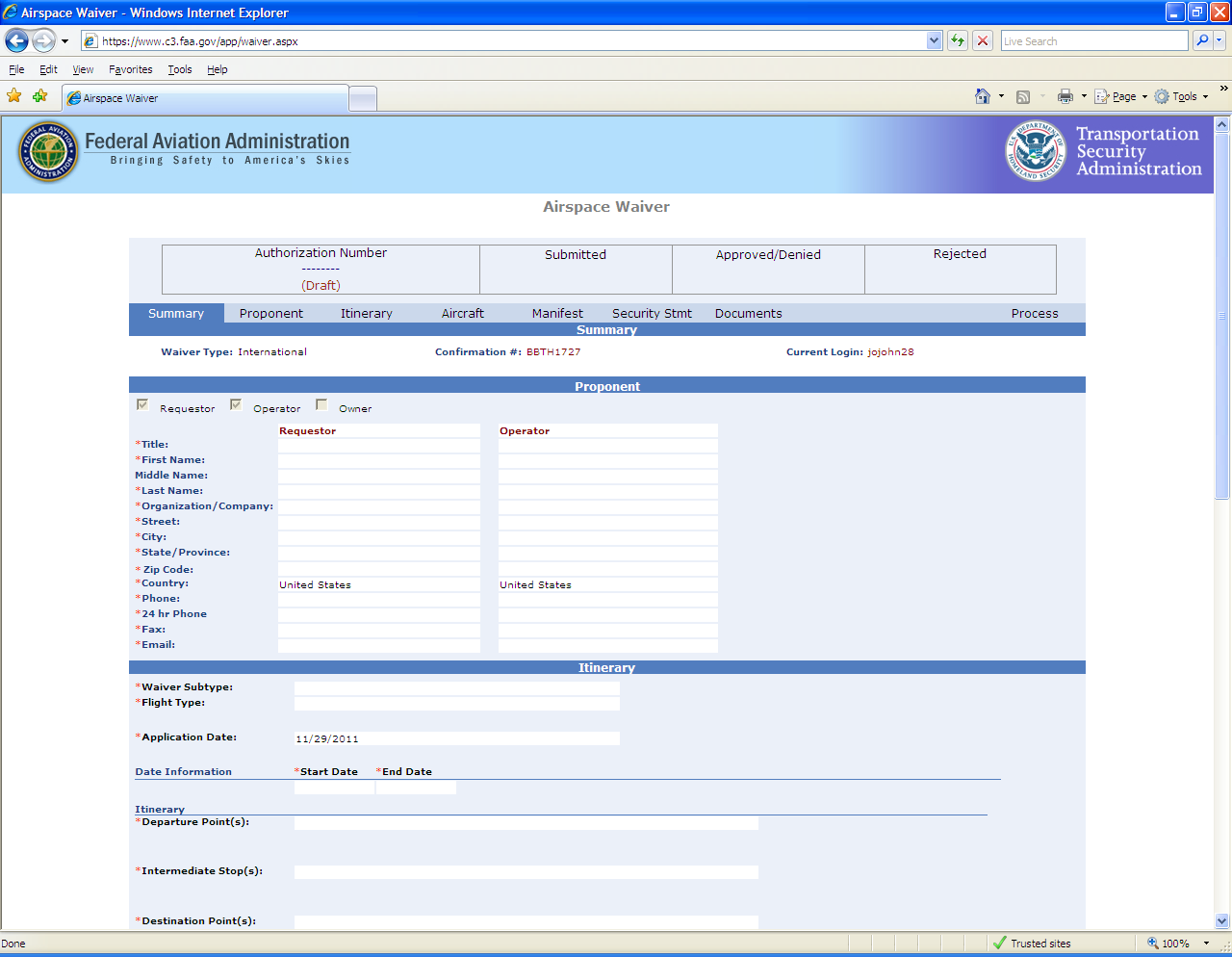Open a new browser tab
Image resolution: width=1232 pixels, height=957 pixels.
(x=362, y=98)
